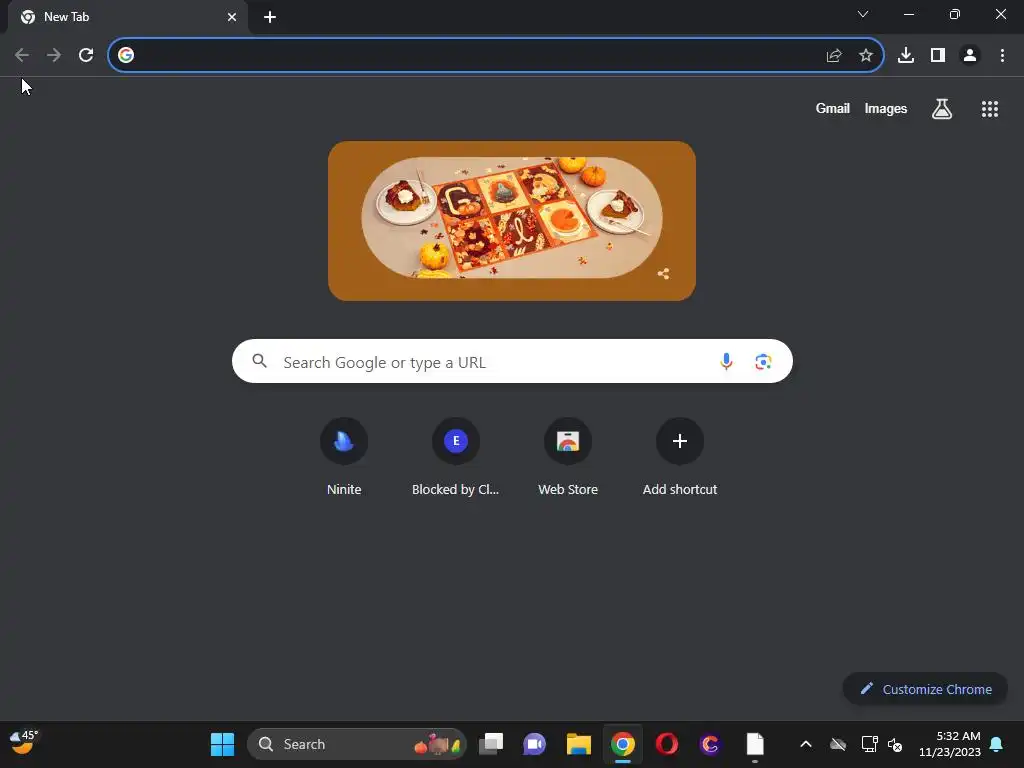
Task: Click the taskbar Search box
Action: tap(357, 744)
